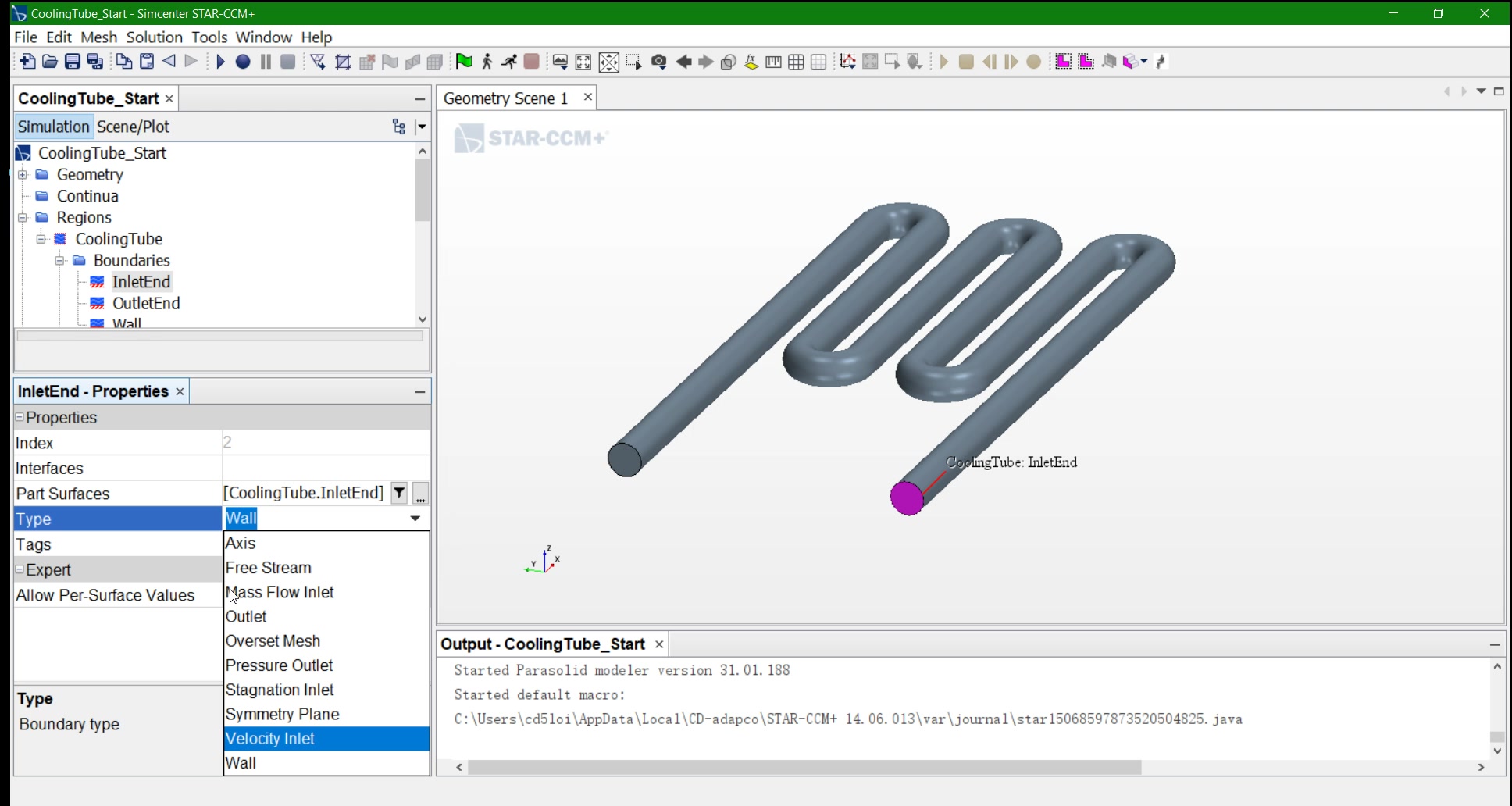Click the black back arrow view icon
The image size is (1512, 806).
tap(683, 62)
